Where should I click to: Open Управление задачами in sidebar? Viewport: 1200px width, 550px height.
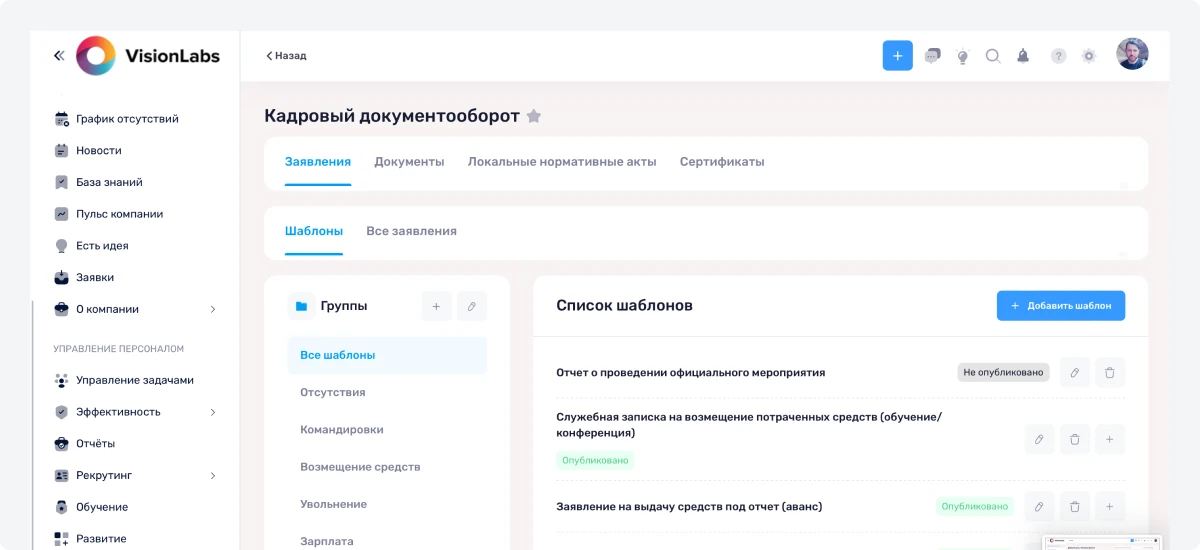pos(135,380)
